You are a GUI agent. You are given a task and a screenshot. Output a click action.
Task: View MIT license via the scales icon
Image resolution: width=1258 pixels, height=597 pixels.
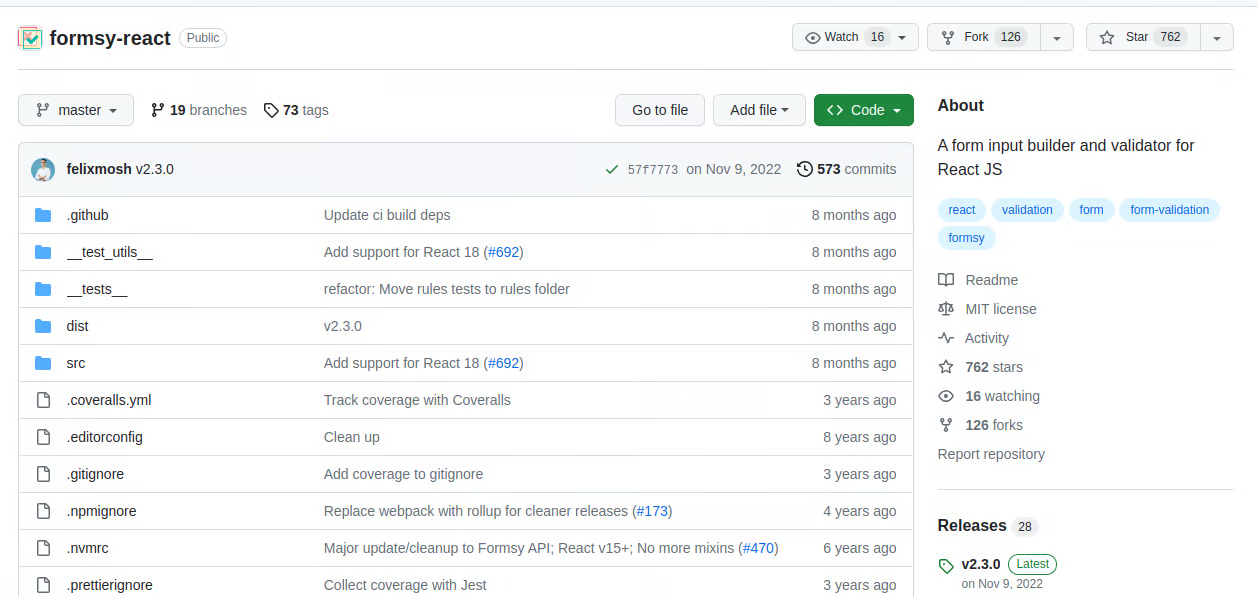point(945,309)
